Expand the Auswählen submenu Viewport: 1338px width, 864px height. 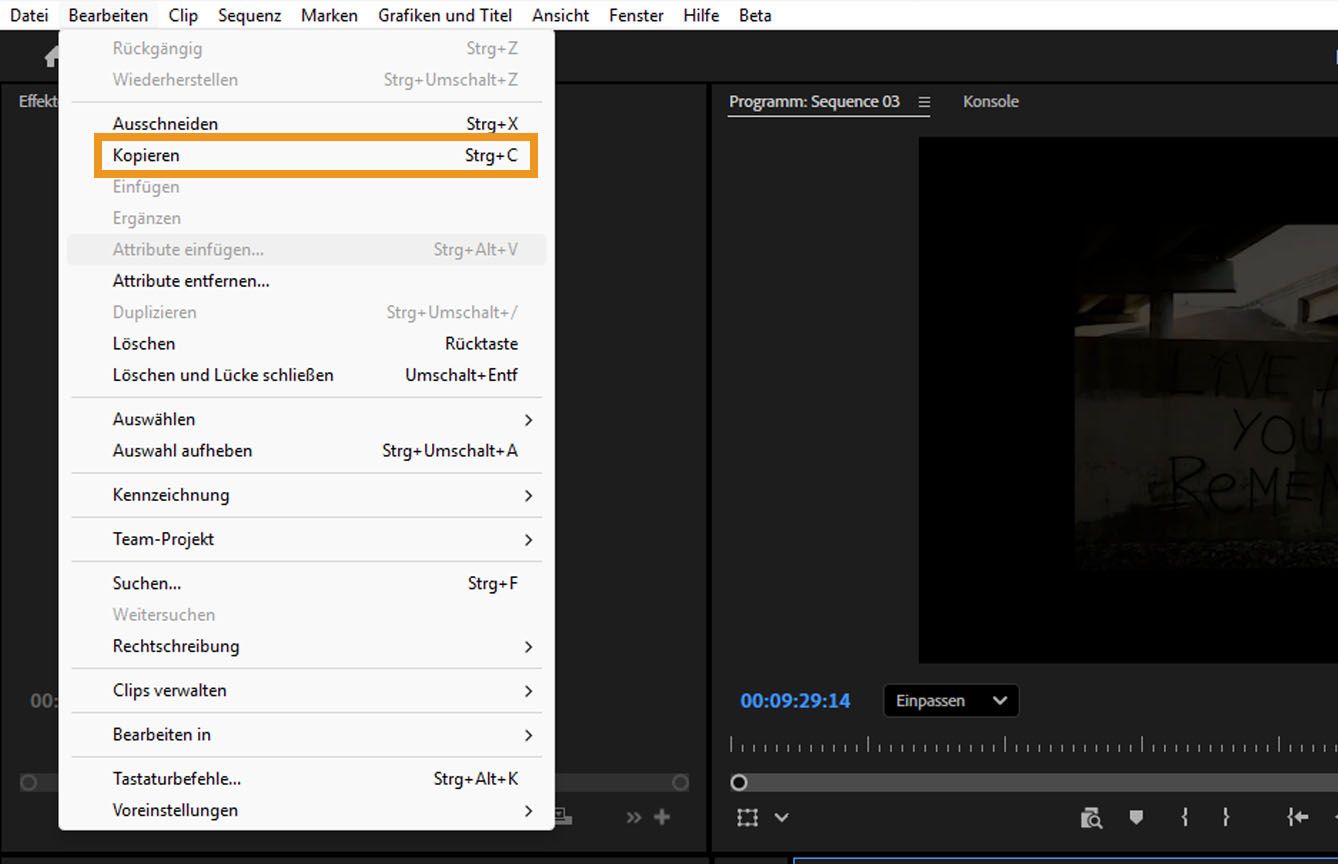[306, 419]
